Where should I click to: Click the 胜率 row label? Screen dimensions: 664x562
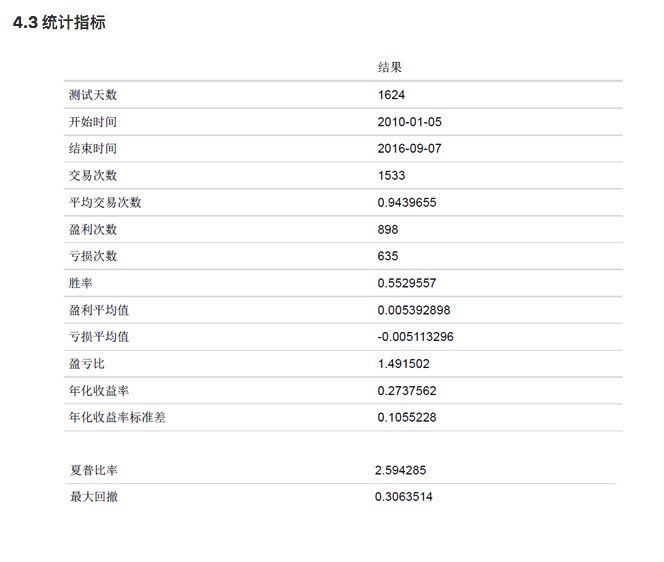(80, 283)
